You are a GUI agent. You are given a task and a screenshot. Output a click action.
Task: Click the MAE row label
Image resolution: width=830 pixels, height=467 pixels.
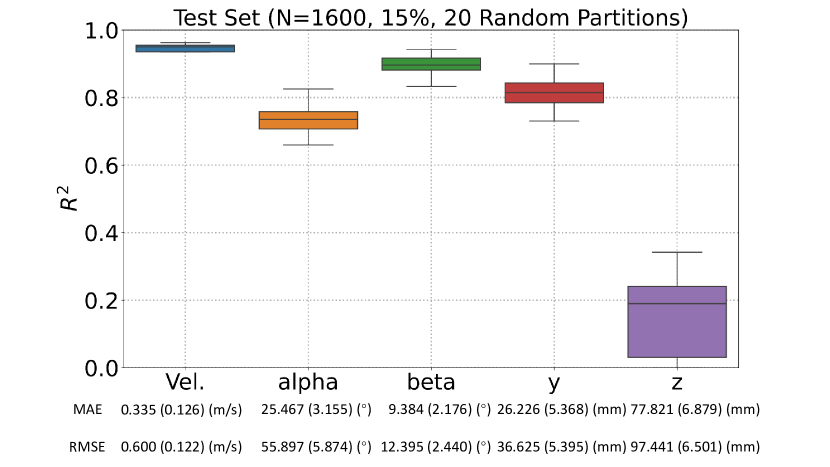(86, 409)
